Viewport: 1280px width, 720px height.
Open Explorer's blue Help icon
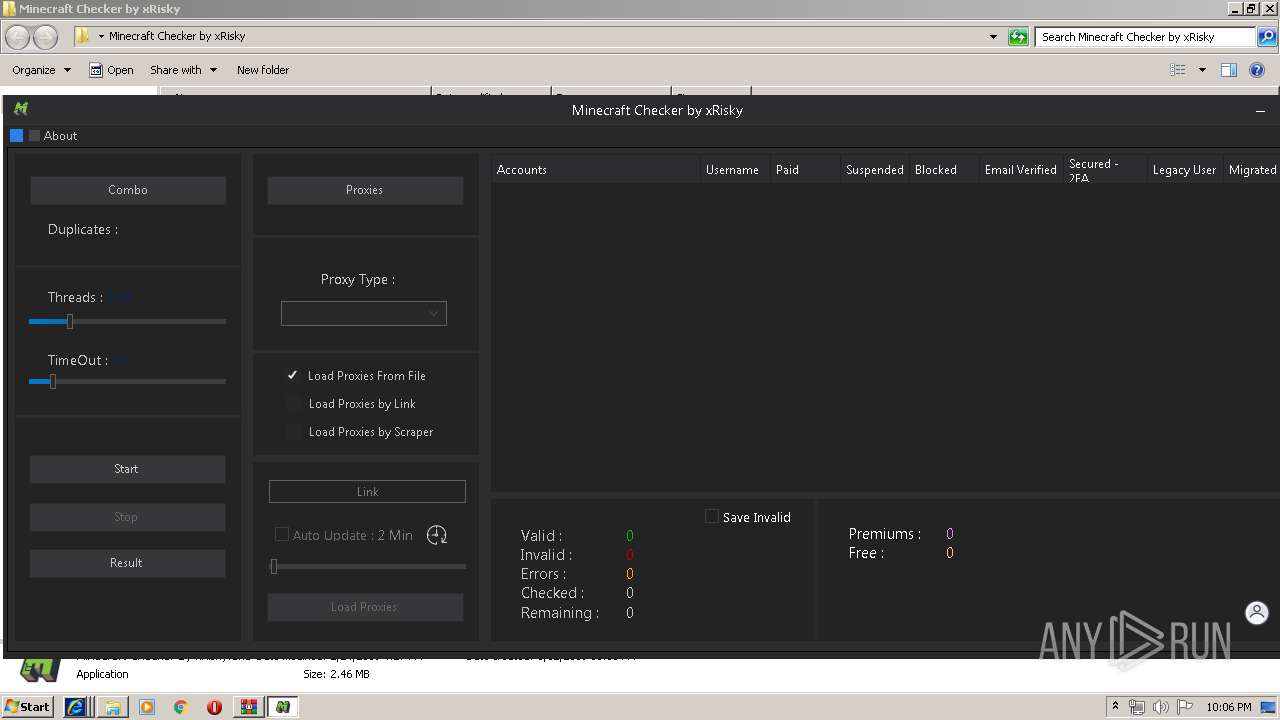coord(1257,70)
